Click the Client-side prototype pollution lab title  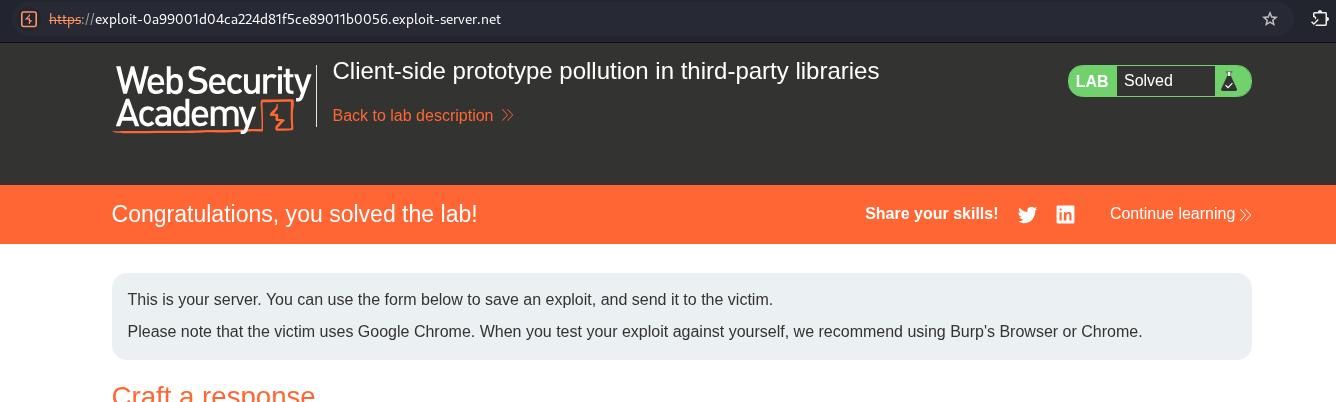click(x=605, y=71)
